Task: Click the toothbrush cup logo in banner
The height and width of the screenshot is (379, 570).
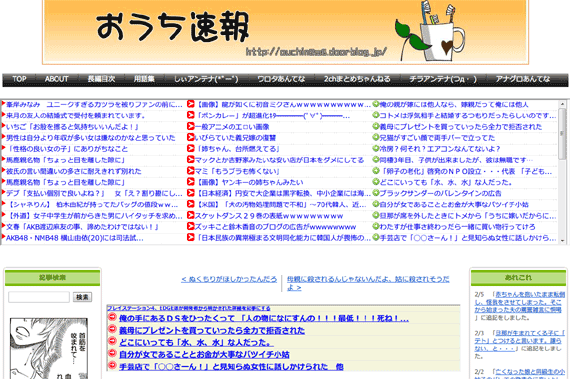Action: pyautogui.click(x=430, y=32)
